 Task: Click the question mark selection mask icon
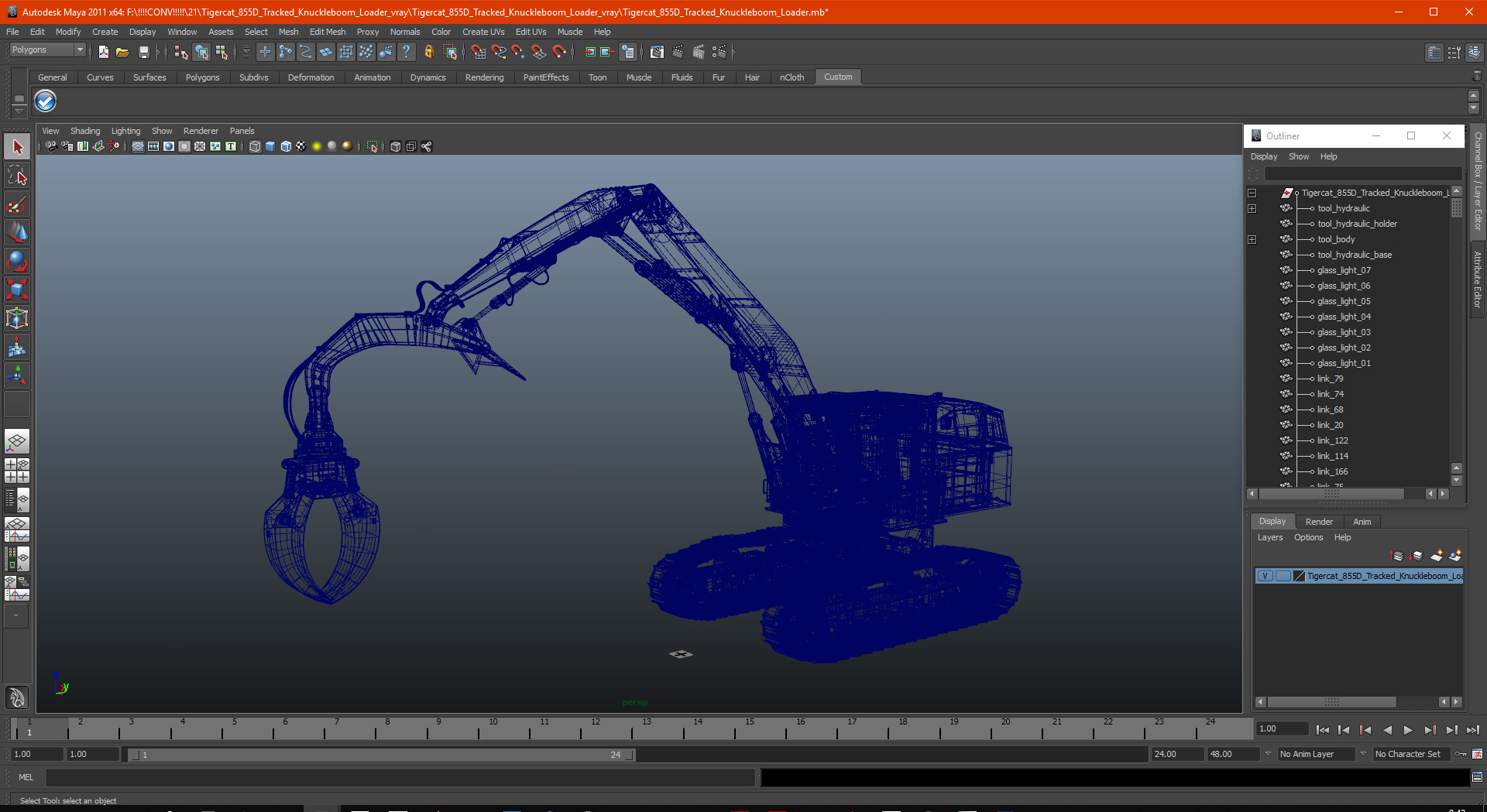point(406,52)
